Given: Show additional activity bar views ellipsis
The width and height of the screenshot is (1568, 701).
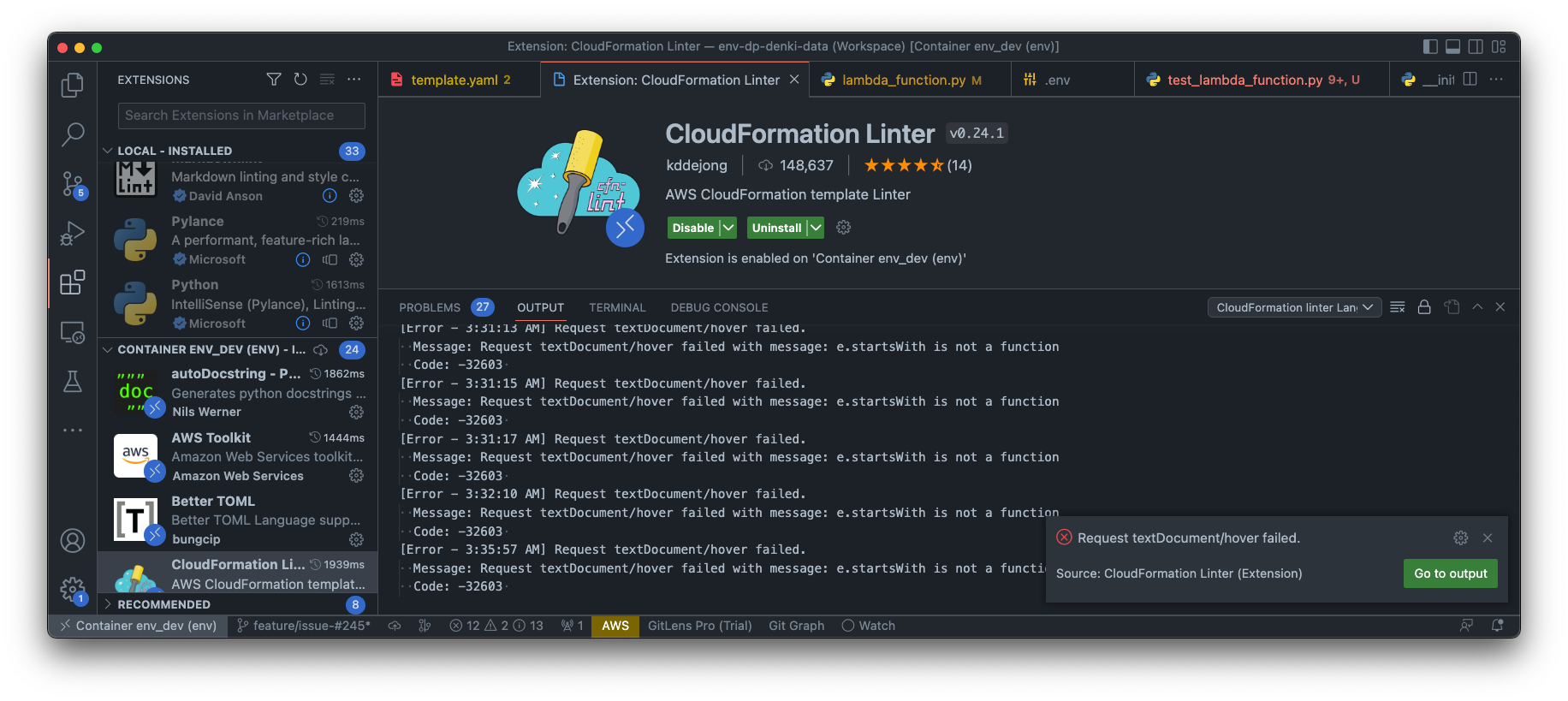Looking at the screenshot, I should click(x=73, y=431).
